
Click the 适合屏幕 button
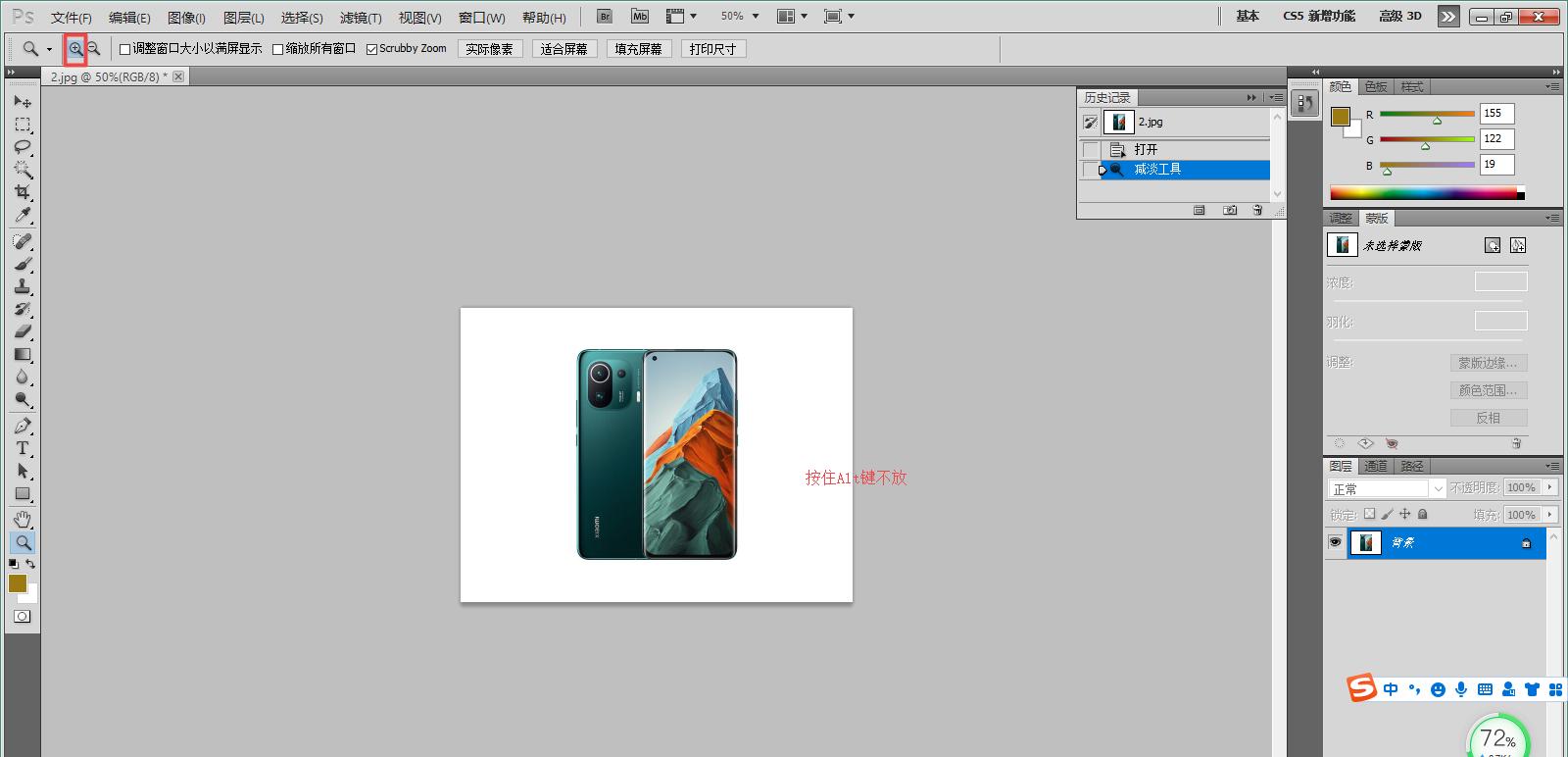click(x=564, y=49)
